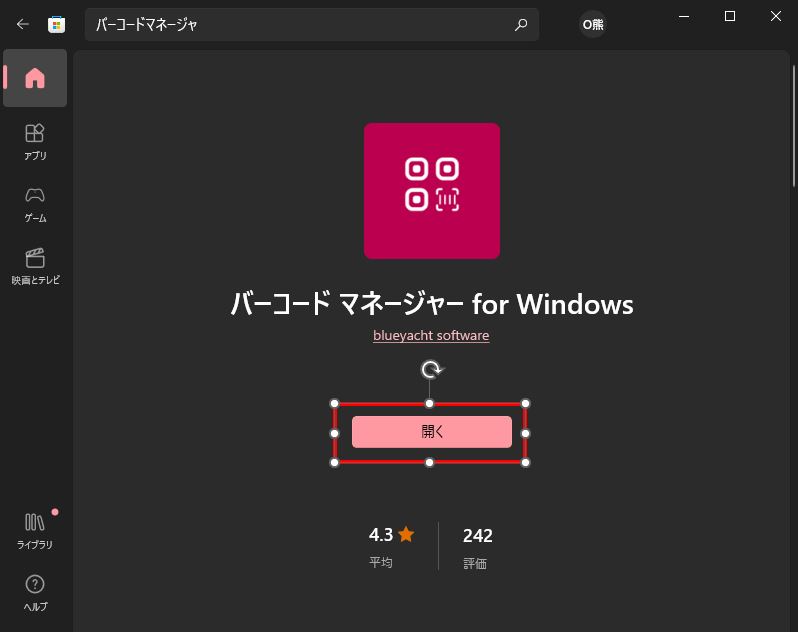Open the アプリ section in sidebar
This screenshot has width=798, height=632.
[35, 142]
